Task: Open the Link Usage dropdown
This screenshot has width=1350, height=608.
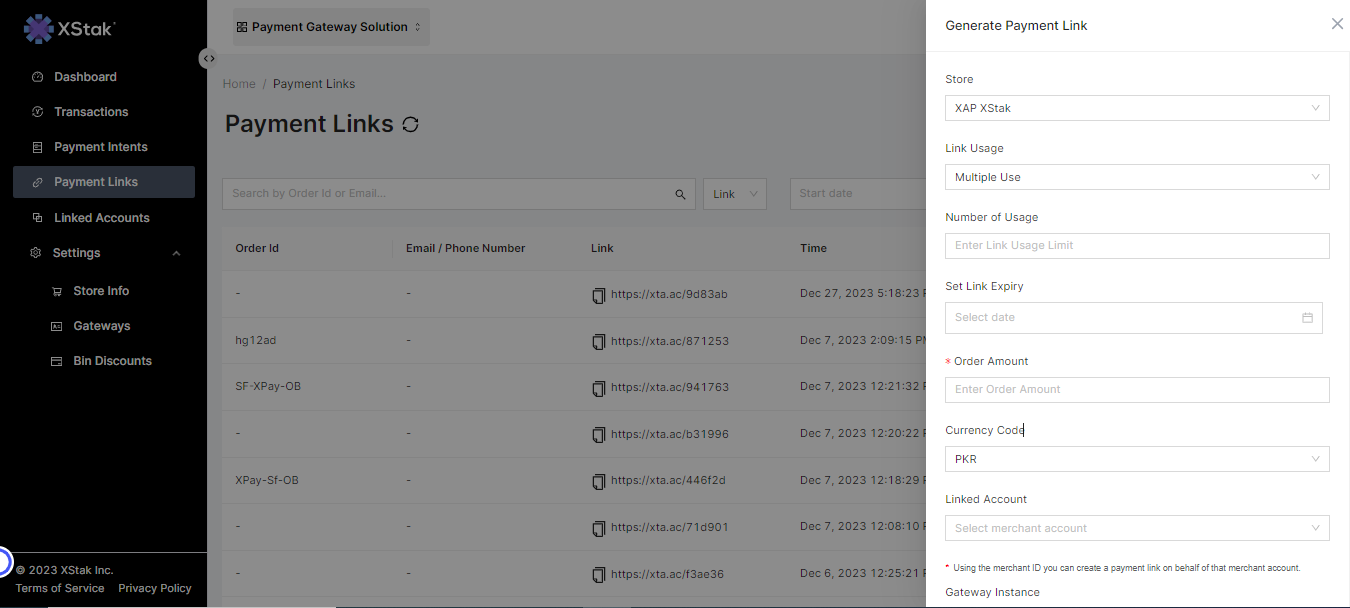Action: (1136, 177)
